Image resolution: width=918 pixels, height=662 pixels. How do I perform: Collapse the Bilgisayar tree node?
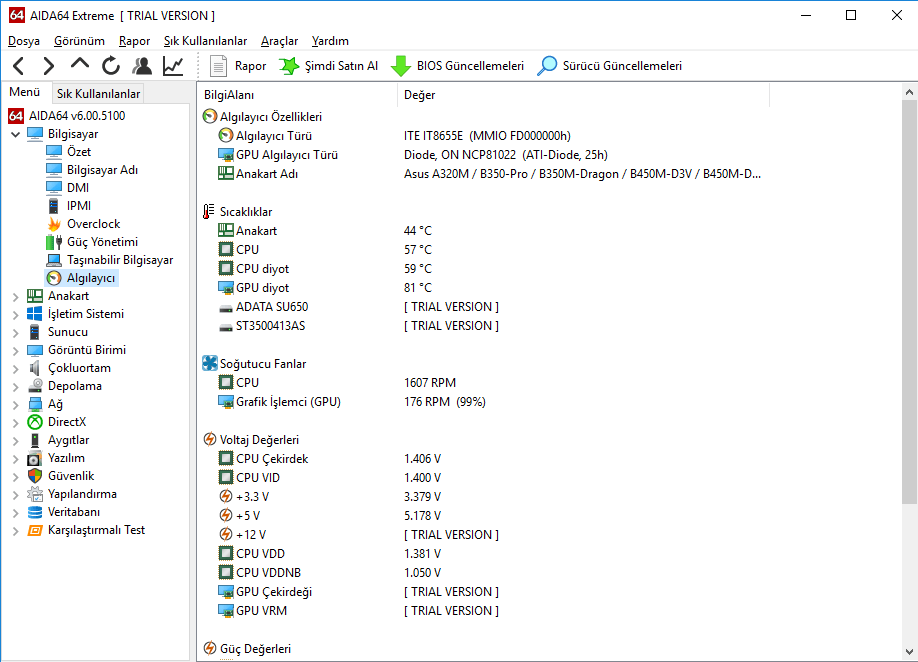[15, 134]
